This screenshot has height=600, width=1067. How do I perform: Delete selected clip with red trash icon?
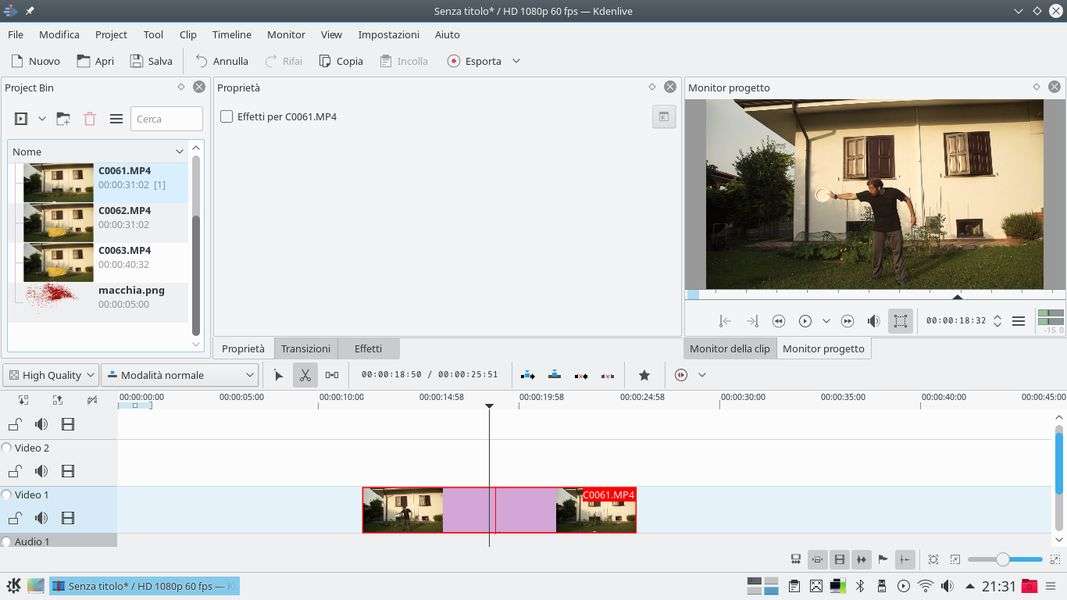(90, 119)
